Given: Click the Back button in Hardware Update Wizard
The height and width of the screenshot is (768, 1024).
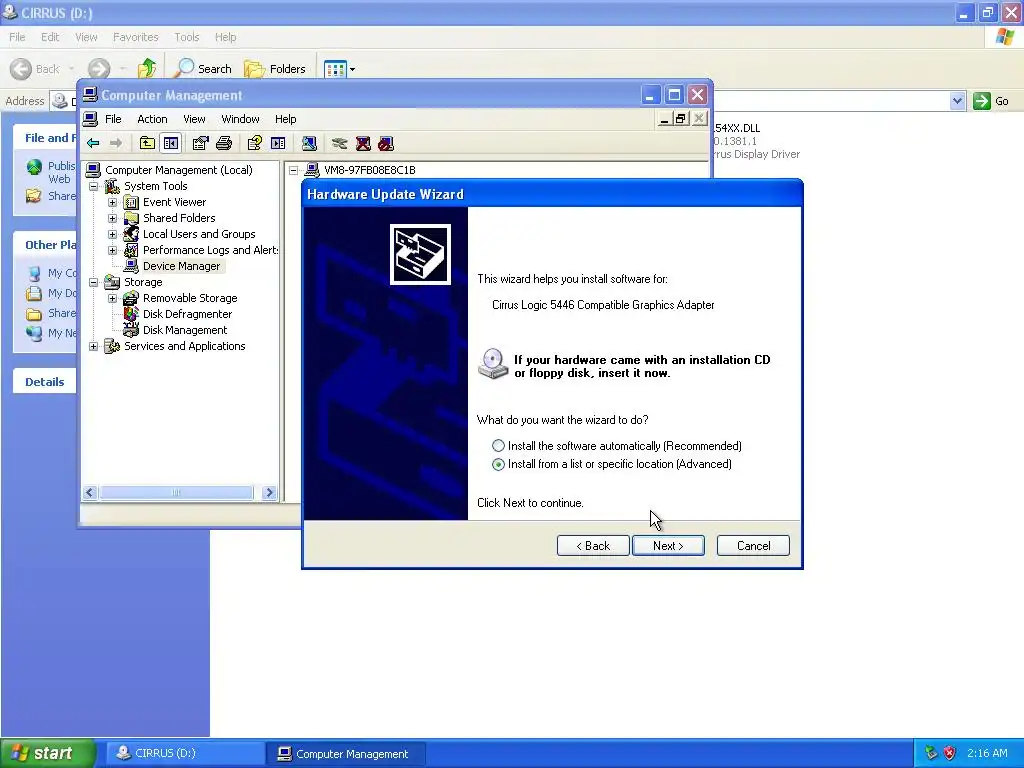Looking at the screenshot, I should [x=593, y=546].
